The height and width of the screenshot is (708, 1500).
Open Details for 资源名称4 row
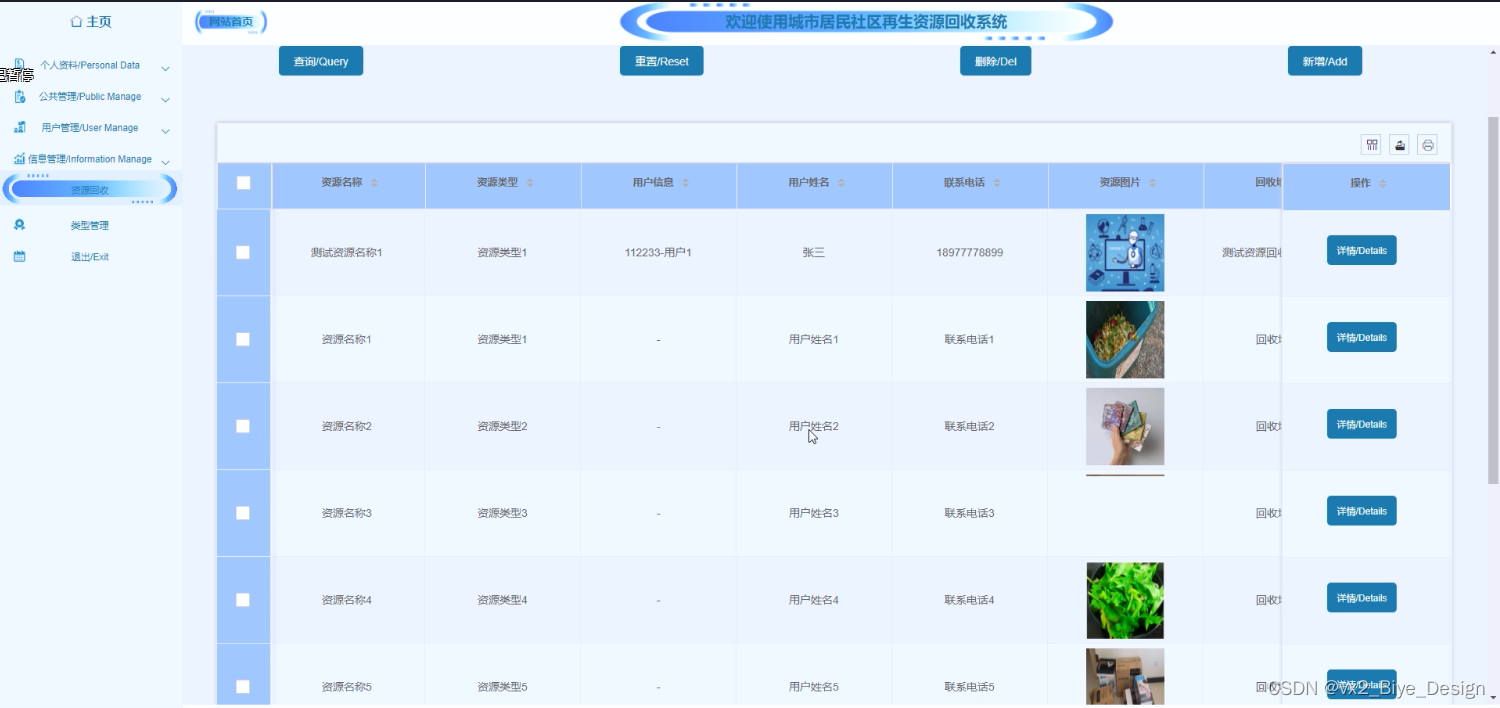1362,598
